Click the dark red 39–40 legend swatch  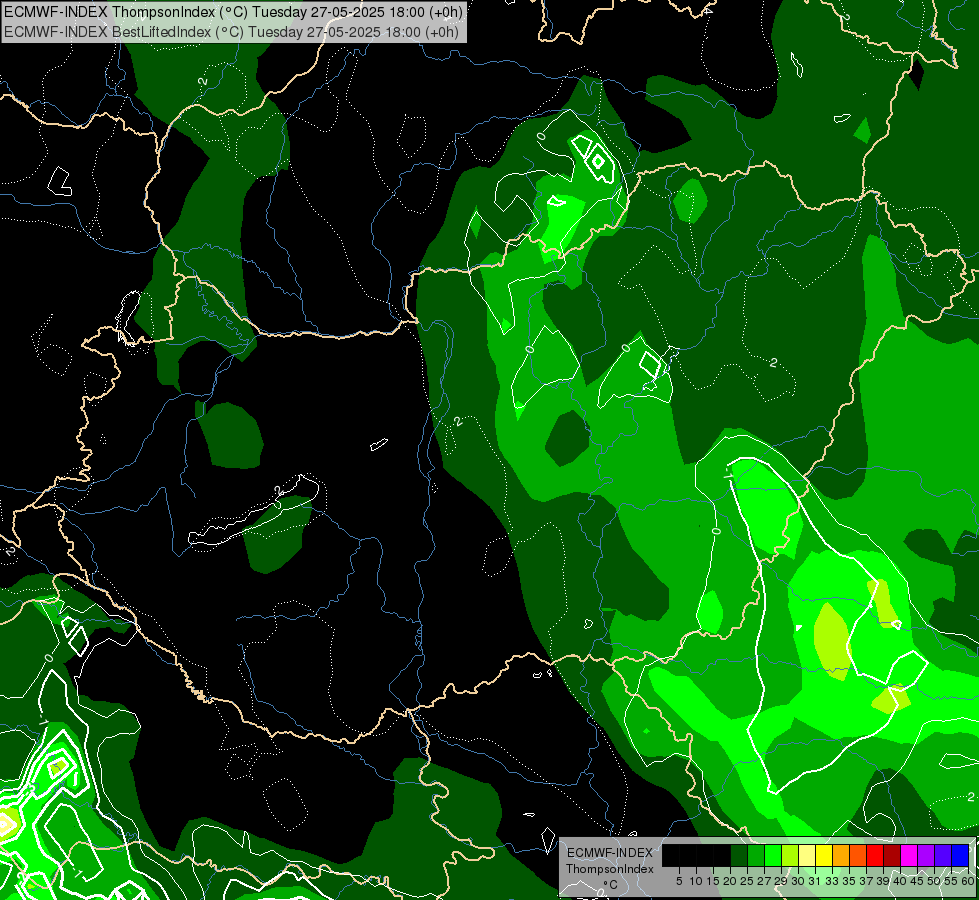(892, 855)
